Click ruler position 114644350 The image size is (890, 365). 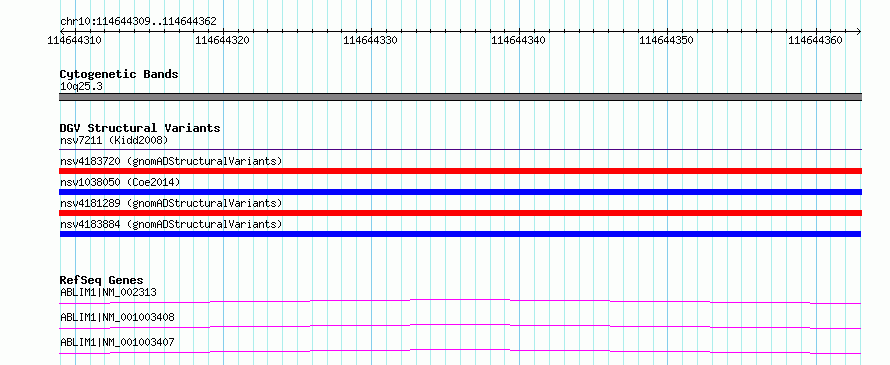pyautogui.click(x=666, y=41)
